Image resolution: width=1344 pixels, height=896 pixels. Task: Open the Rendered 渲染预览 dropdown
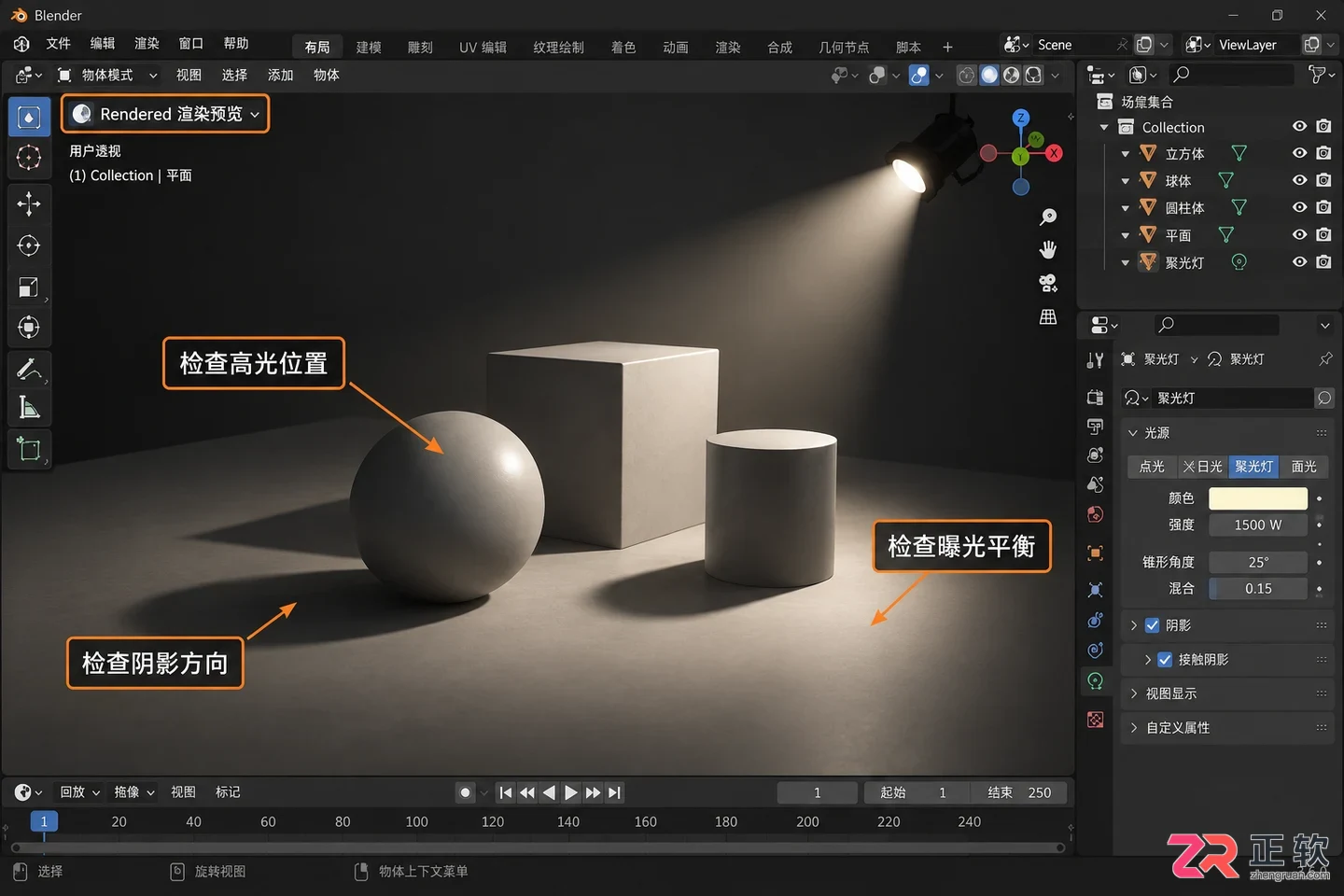click(165, 114)
